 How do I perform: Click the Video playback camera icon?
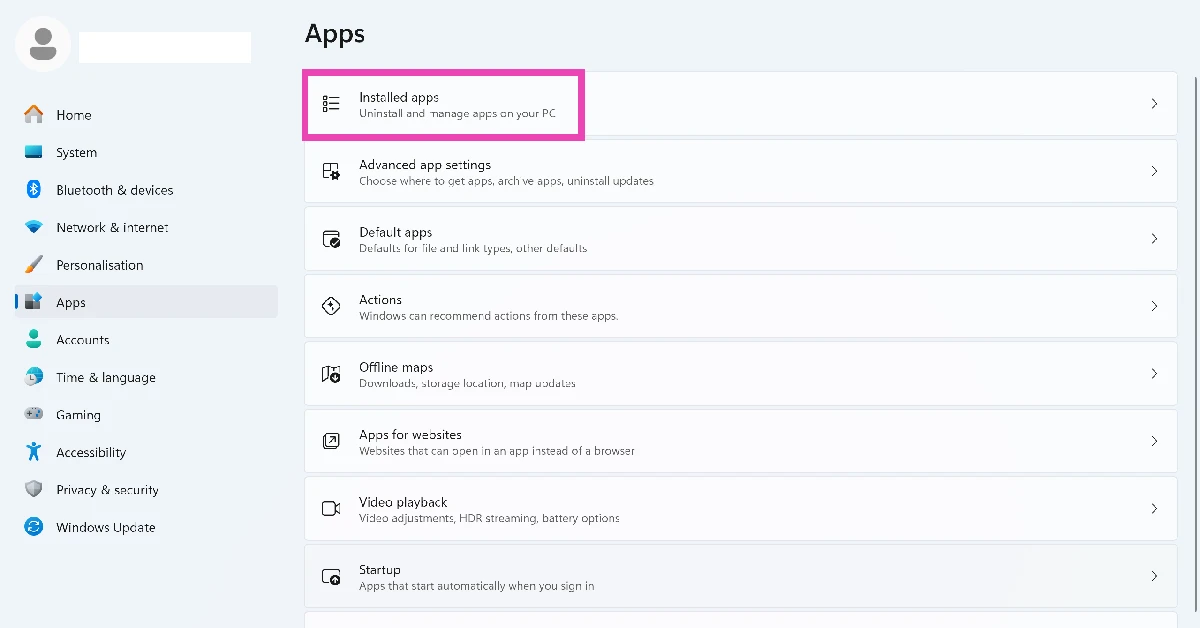click(331, 508)
